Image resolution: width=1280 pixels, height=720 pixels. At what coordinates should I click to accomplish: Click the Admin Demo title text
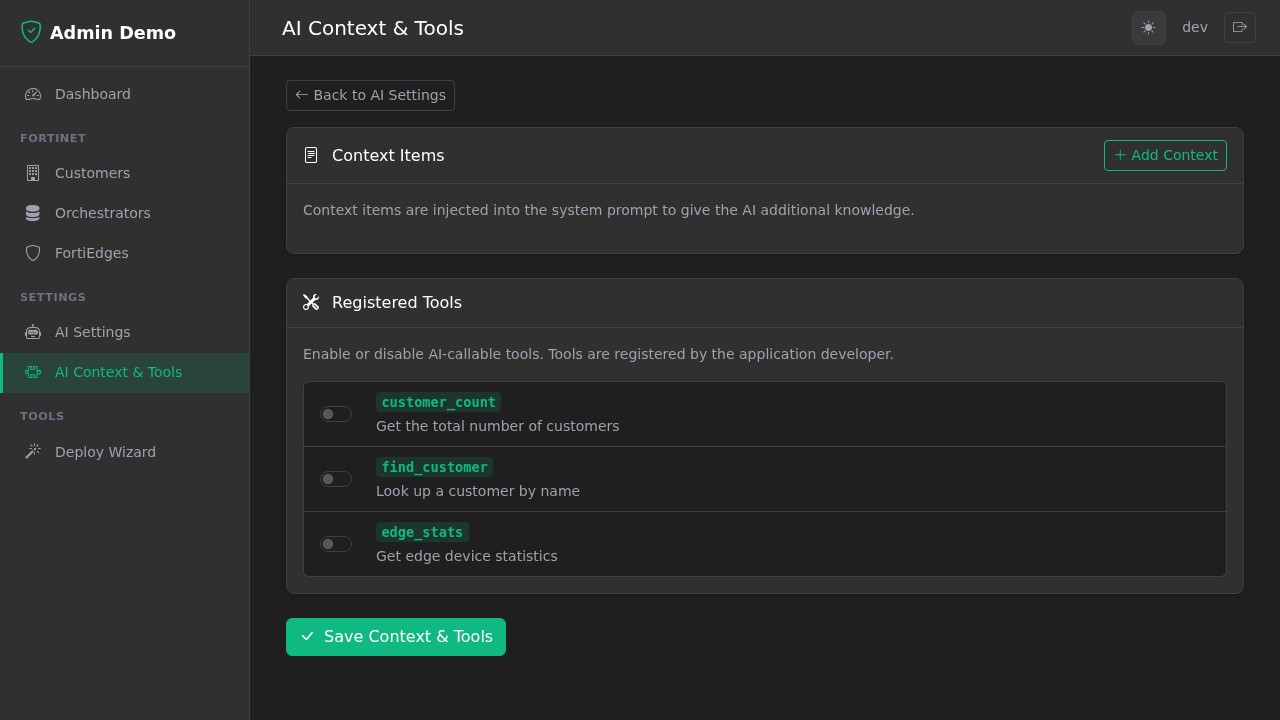113,33
